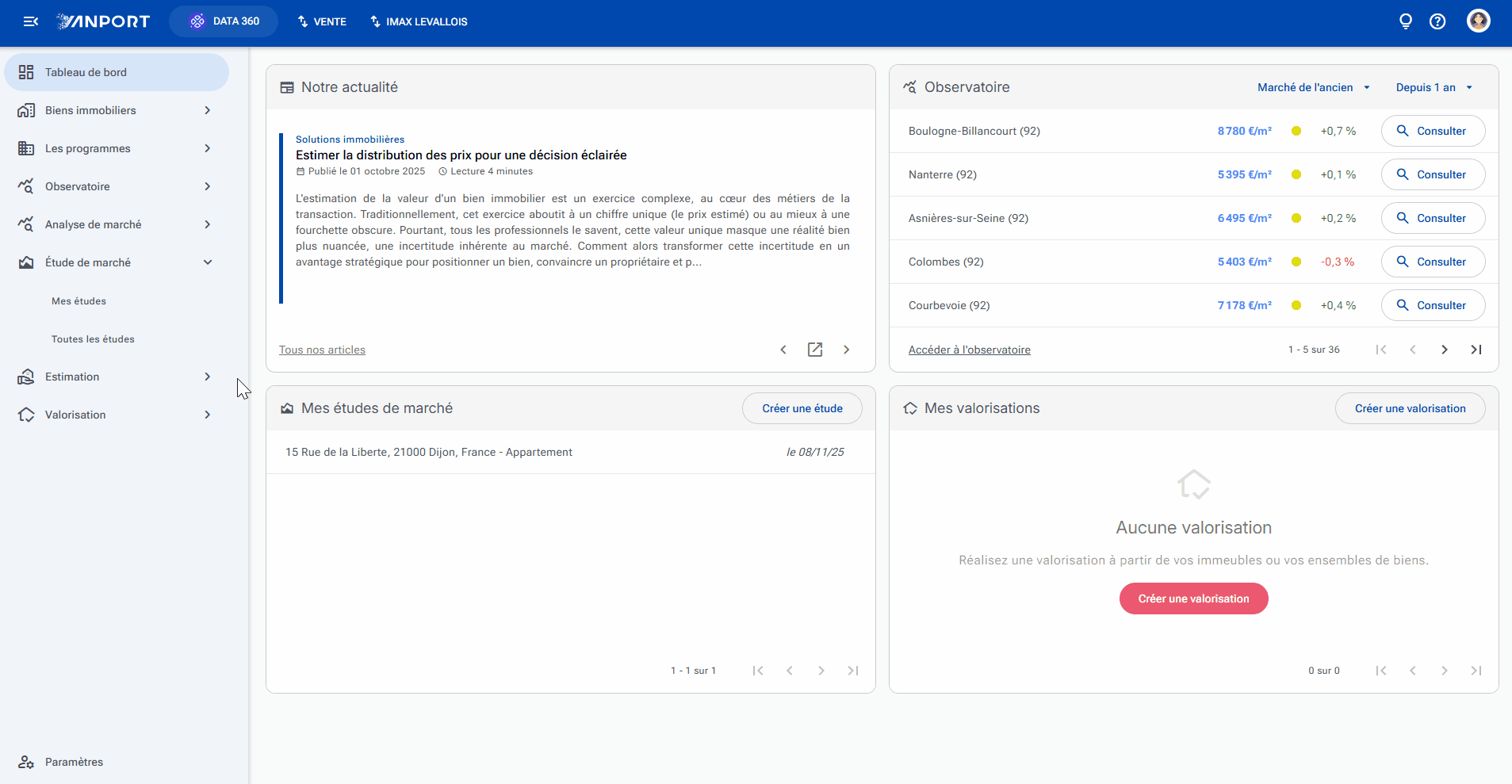Click the Observatoire sidebar icon
The image size is (1512, 784).
tap(26, 186)
